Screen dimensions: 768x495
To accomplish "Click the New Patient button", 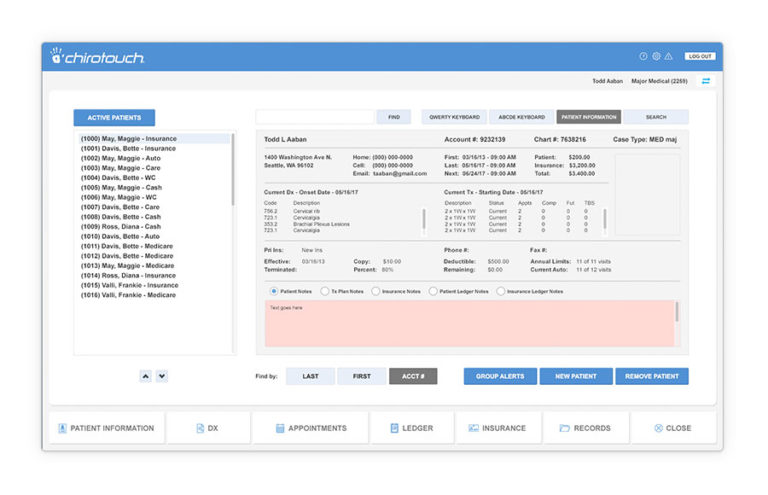I will (576, 376).
